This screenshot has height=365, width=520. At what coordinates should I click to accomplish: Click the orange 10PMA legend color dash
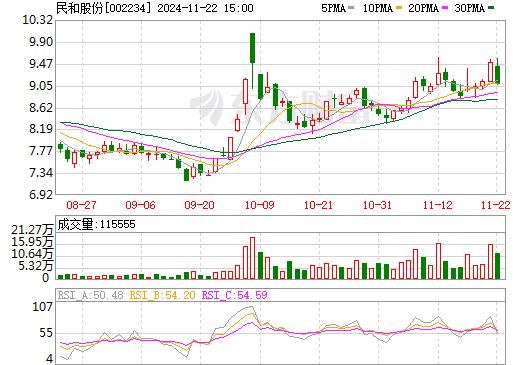(x=399, y=8)
